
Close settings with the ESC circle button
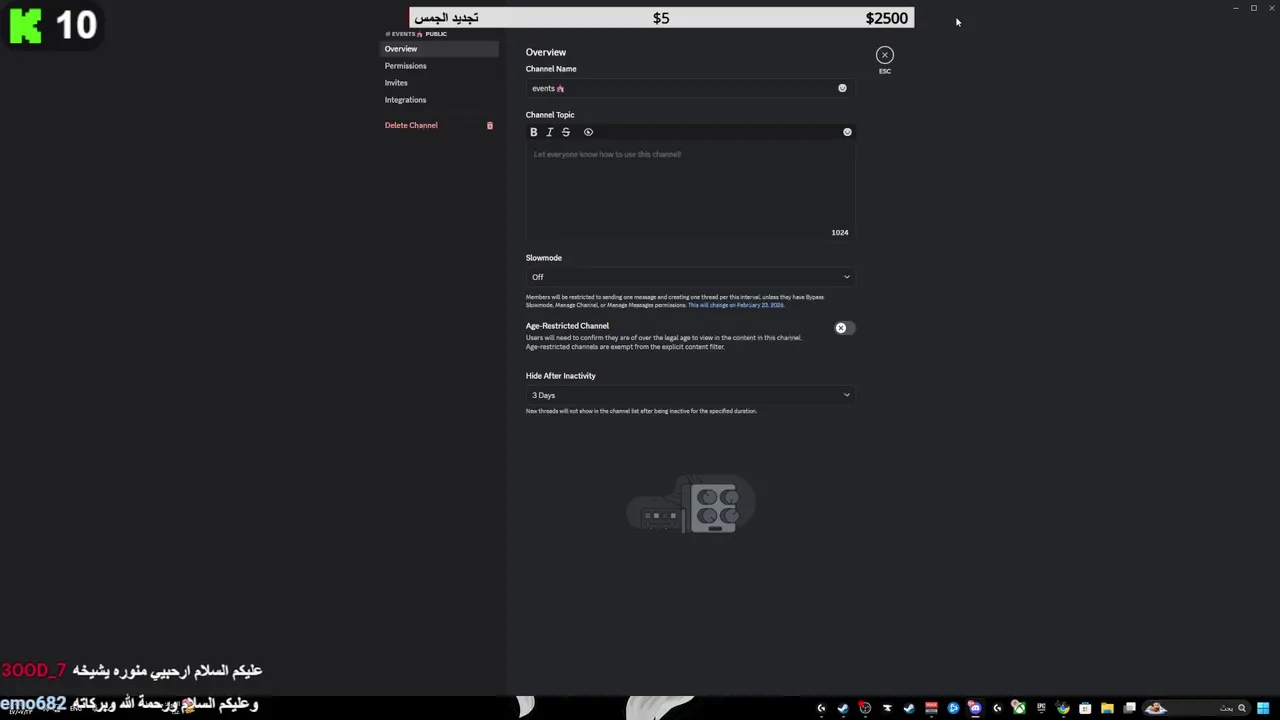pyautogui.click(x=885, y=55)
